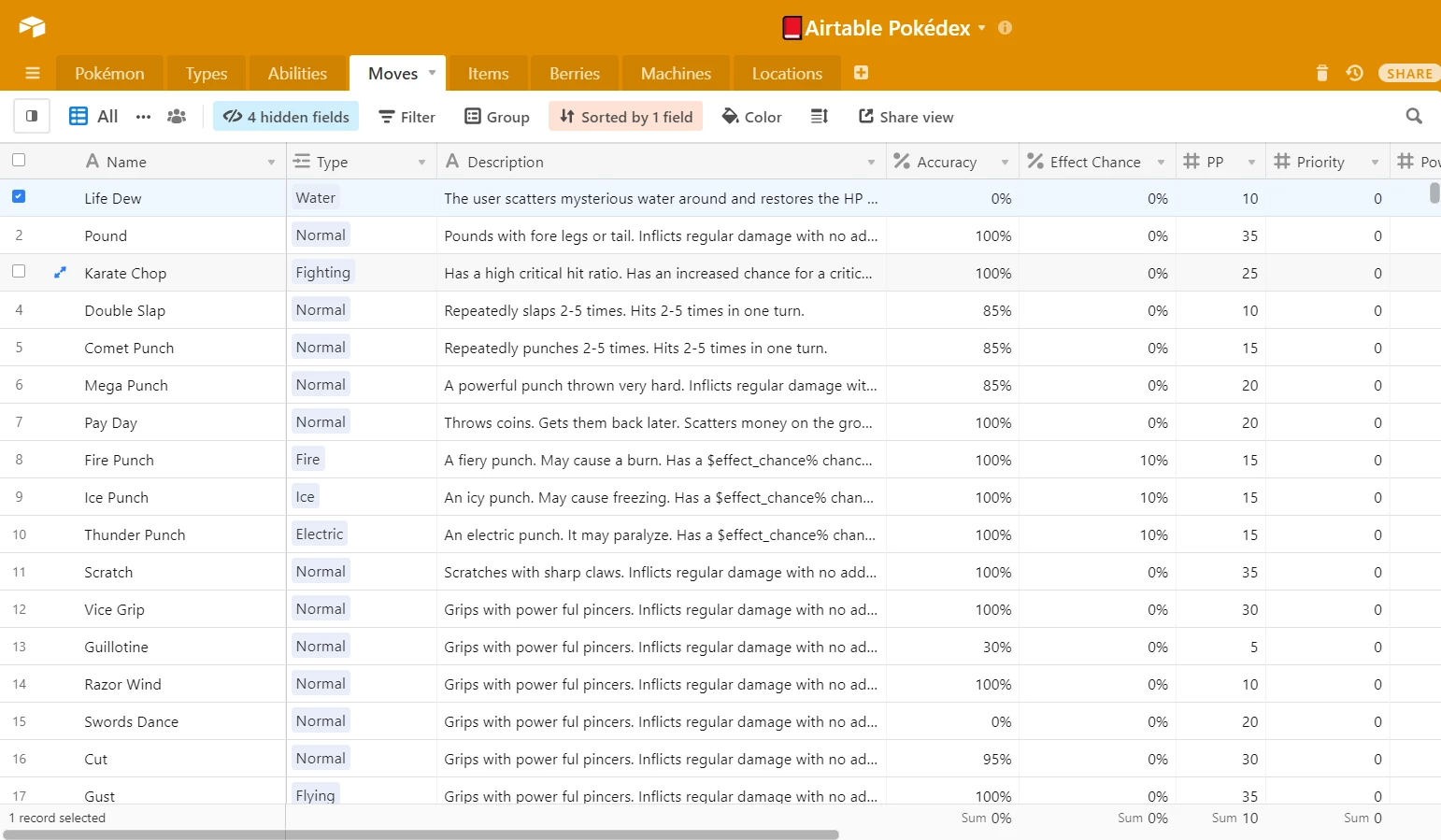Open the trash bin icon
The height and width of the screenshot is (840, 1441).
click(1322, 73)
